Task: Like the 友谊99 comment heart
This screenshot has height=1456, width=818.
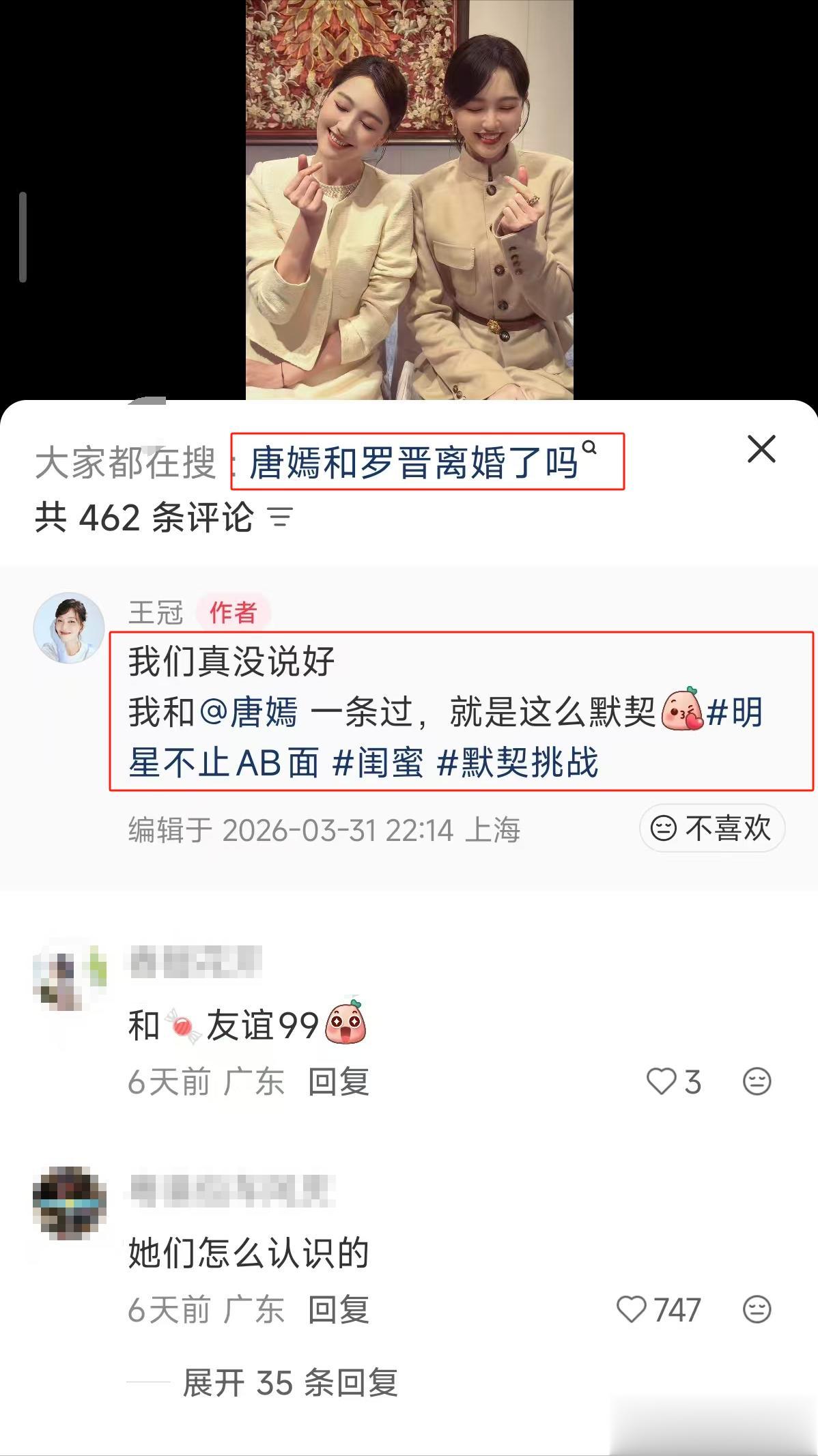Action: (x=673, y=1081)
